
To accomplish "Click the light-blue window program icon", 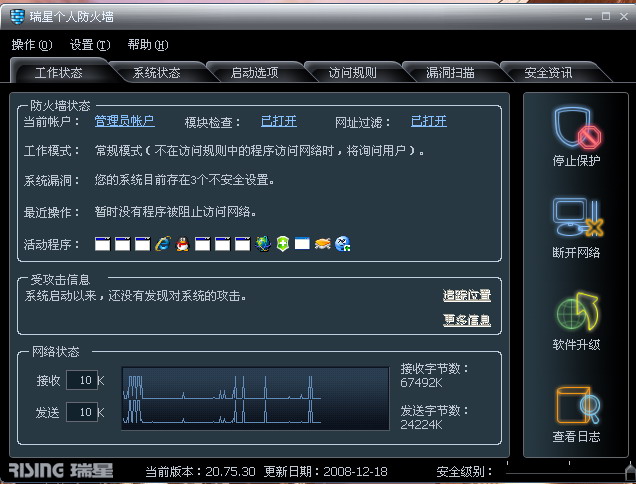I will [x=302, y=243].
